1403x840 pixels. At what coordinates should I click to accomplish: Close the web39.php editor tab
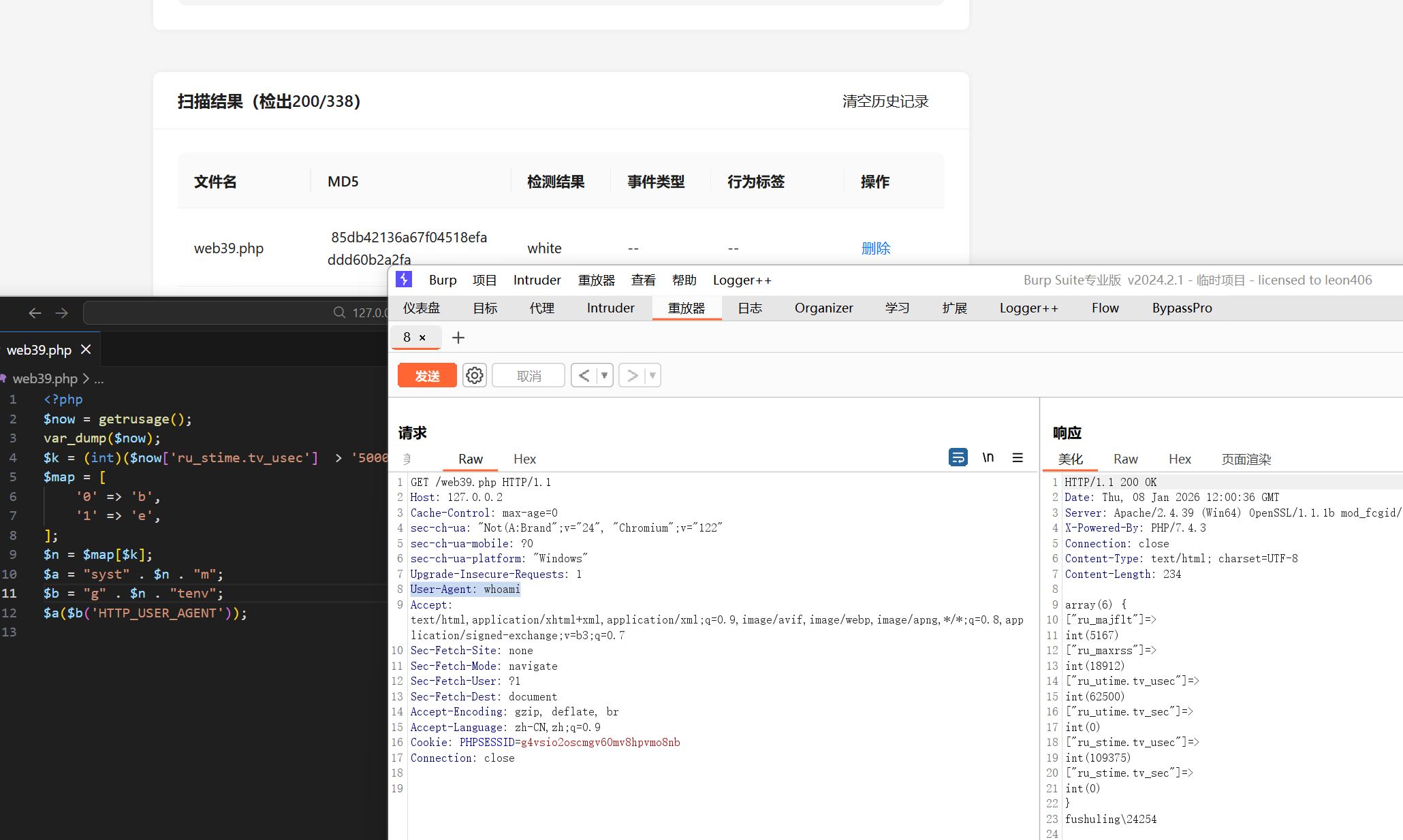(86, 349)
